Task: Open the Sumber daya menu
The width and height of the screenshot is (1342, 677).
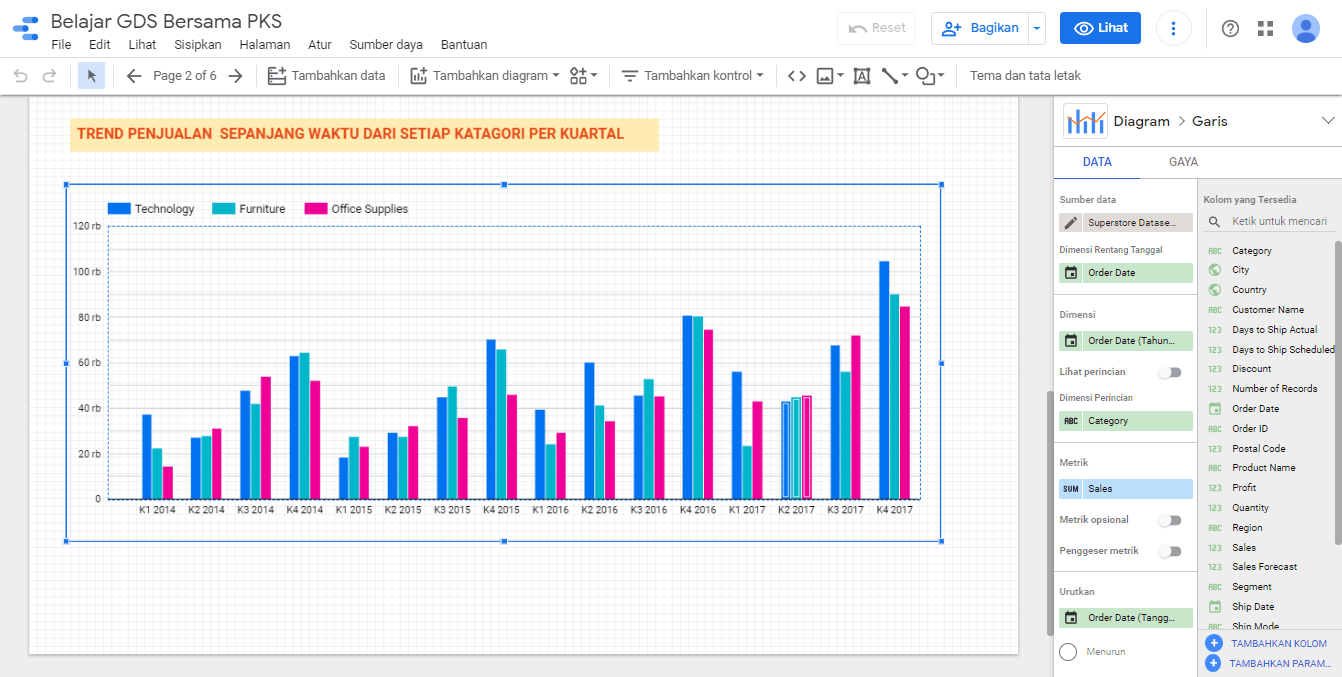Action: point(386,44)
